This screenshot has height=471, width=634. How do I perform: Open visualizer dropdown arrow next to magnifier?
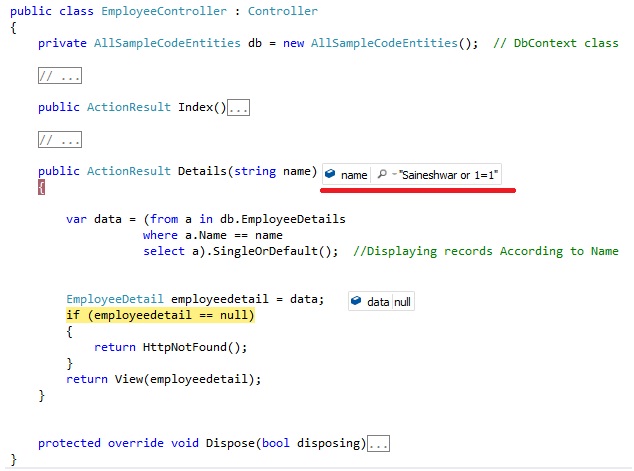[394, 175]
